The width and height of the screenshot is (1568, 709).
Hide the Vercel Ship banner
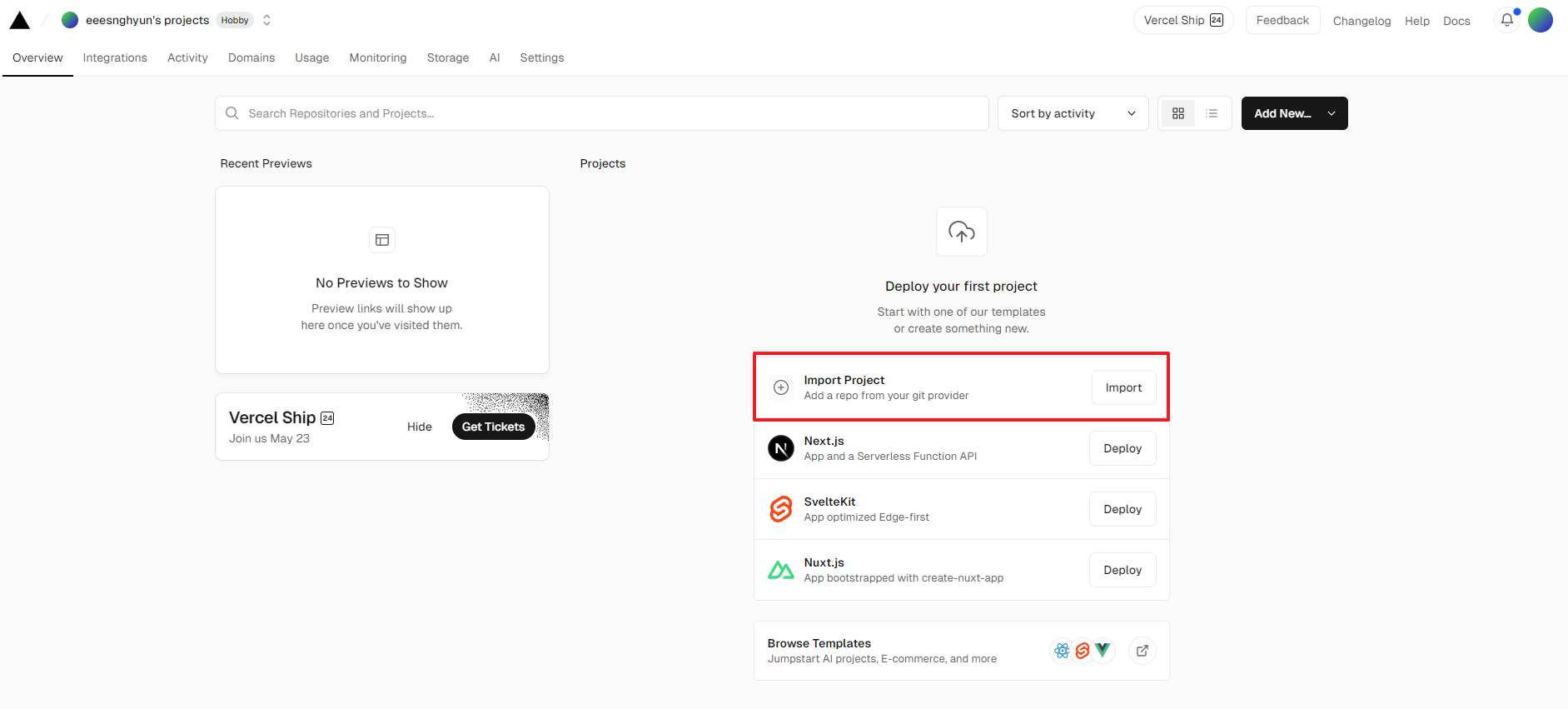point(420,427)
